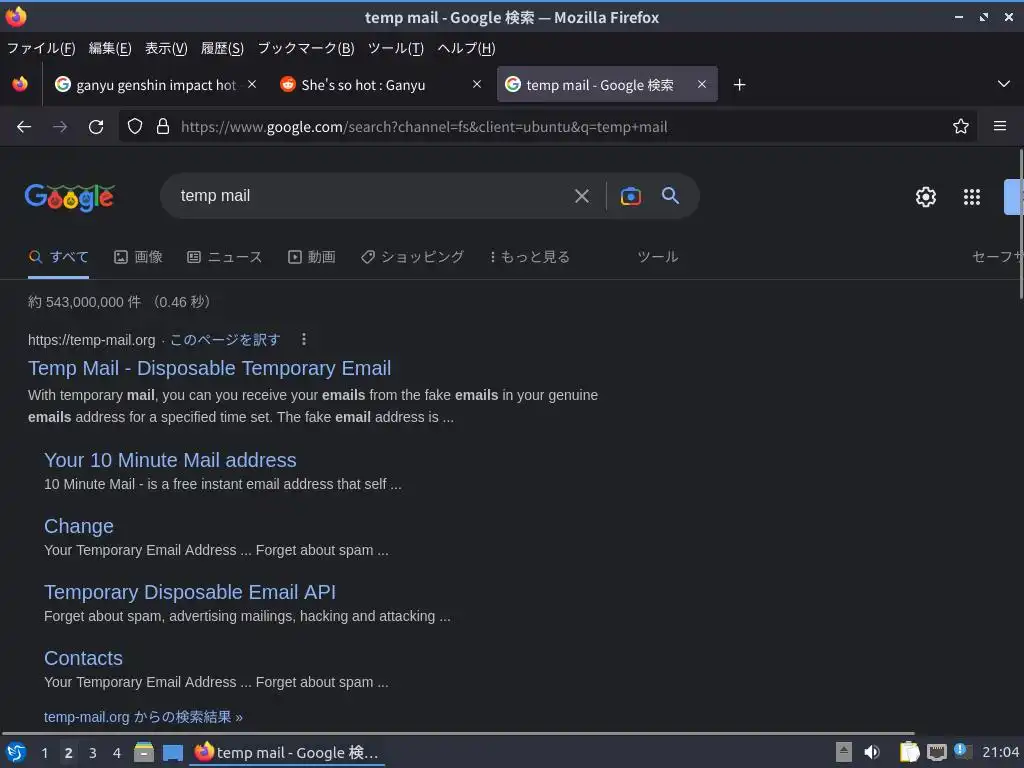The width and height of the screenshot is (1024, 768).
Task: Bookmark this page with star icon
Action: click(x=961, y=127)
